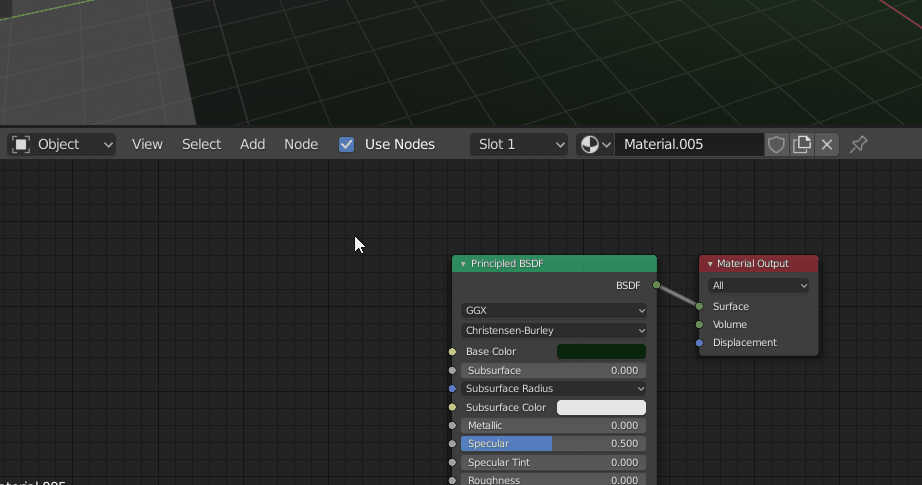Adjust the Subsurface value field
Image resolution: width=922 pixels, height=485 pixels.
click(553, 370)
